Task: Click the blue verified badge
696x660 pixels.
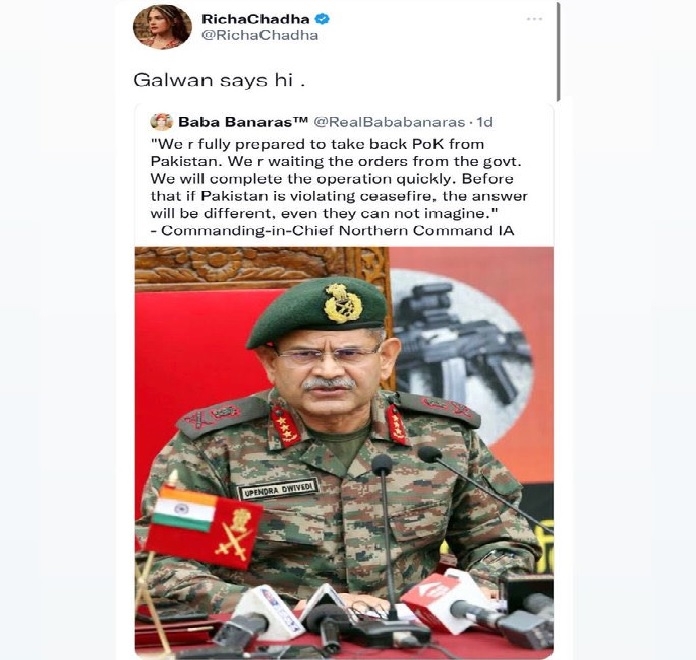Action: (x=322, y=19)
